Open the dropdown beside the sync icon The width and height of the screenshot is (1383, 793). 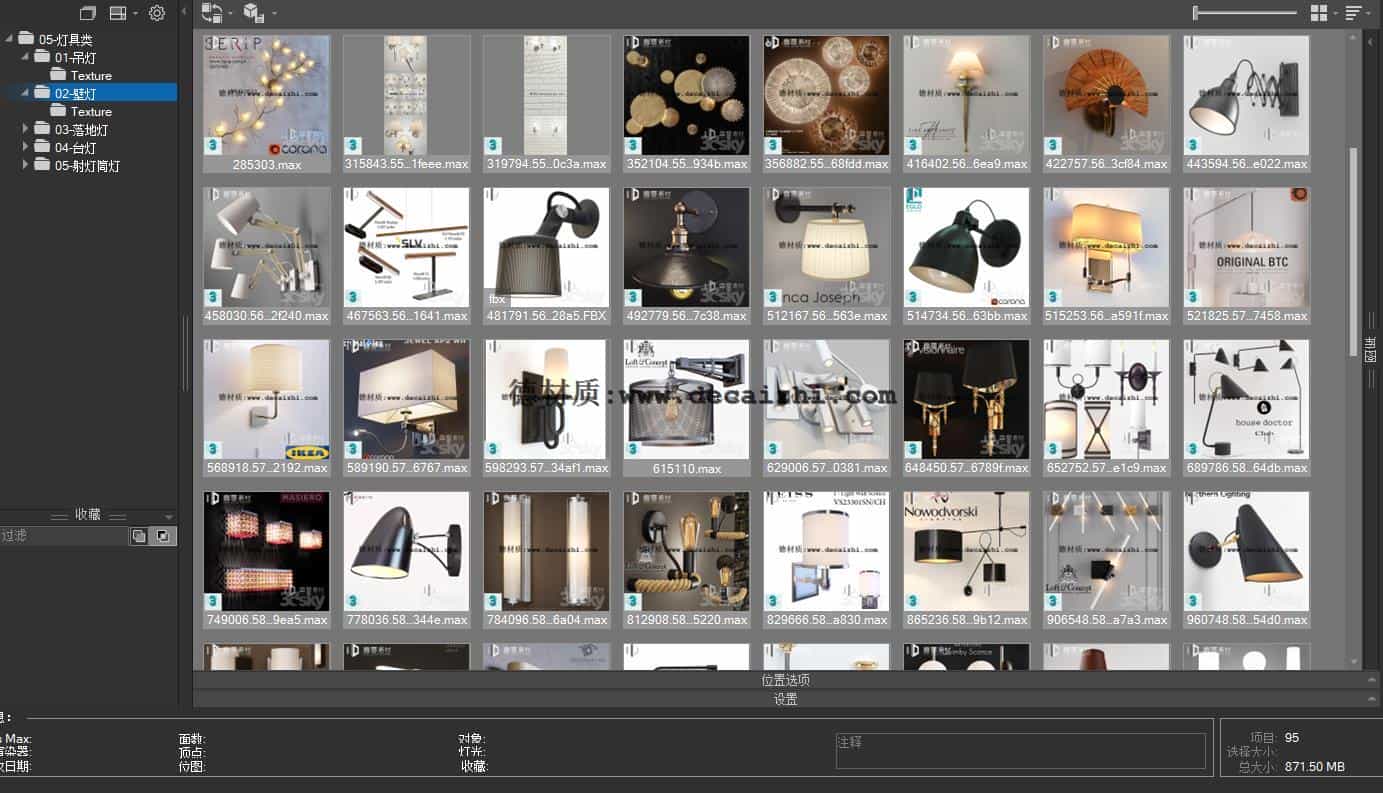click(x=229, y=13)
